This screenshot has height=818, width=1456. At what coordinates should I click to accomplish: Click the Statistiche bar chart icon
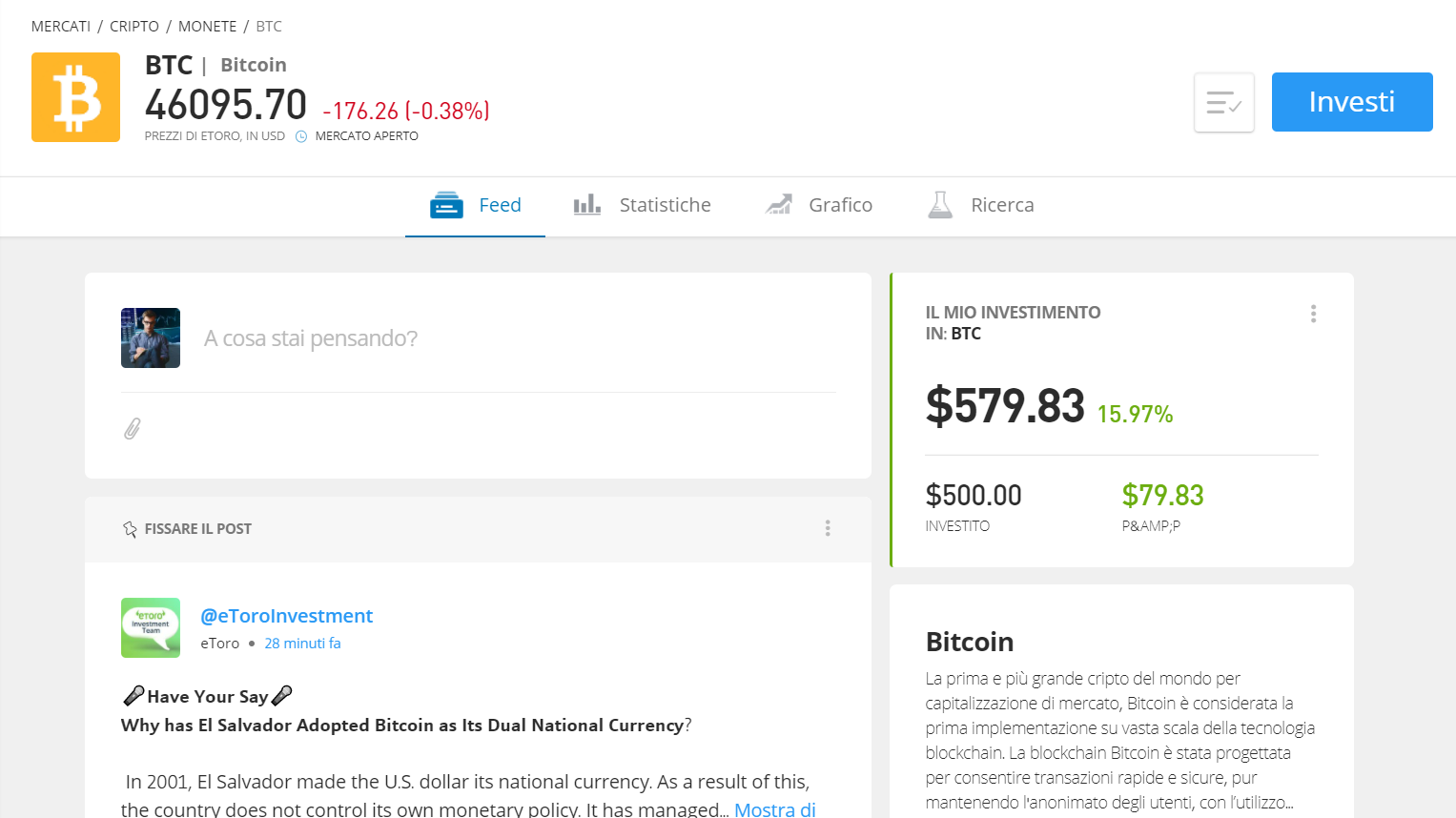point(586,204)
